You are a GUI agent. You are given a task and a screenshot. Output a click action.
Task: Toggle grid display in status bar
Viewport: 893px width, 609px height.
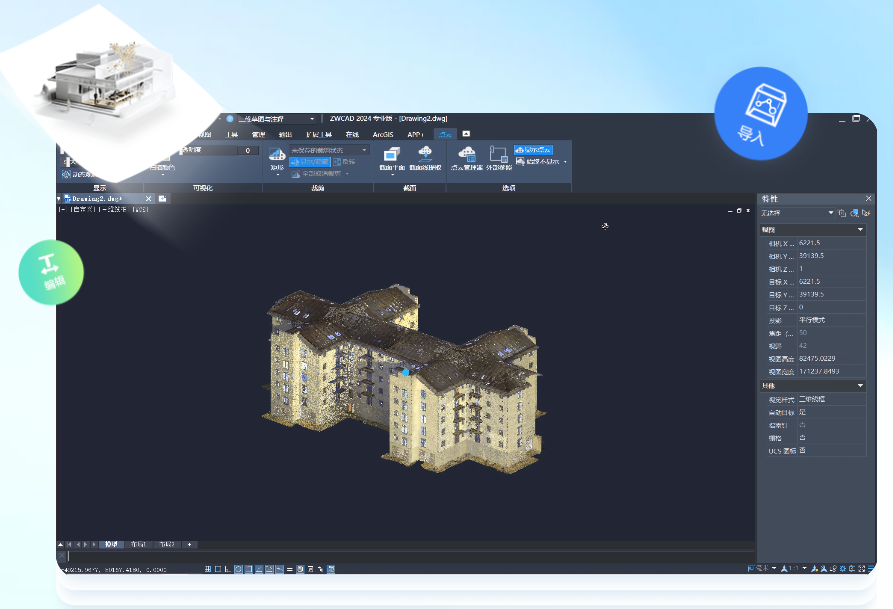[218, 569]
